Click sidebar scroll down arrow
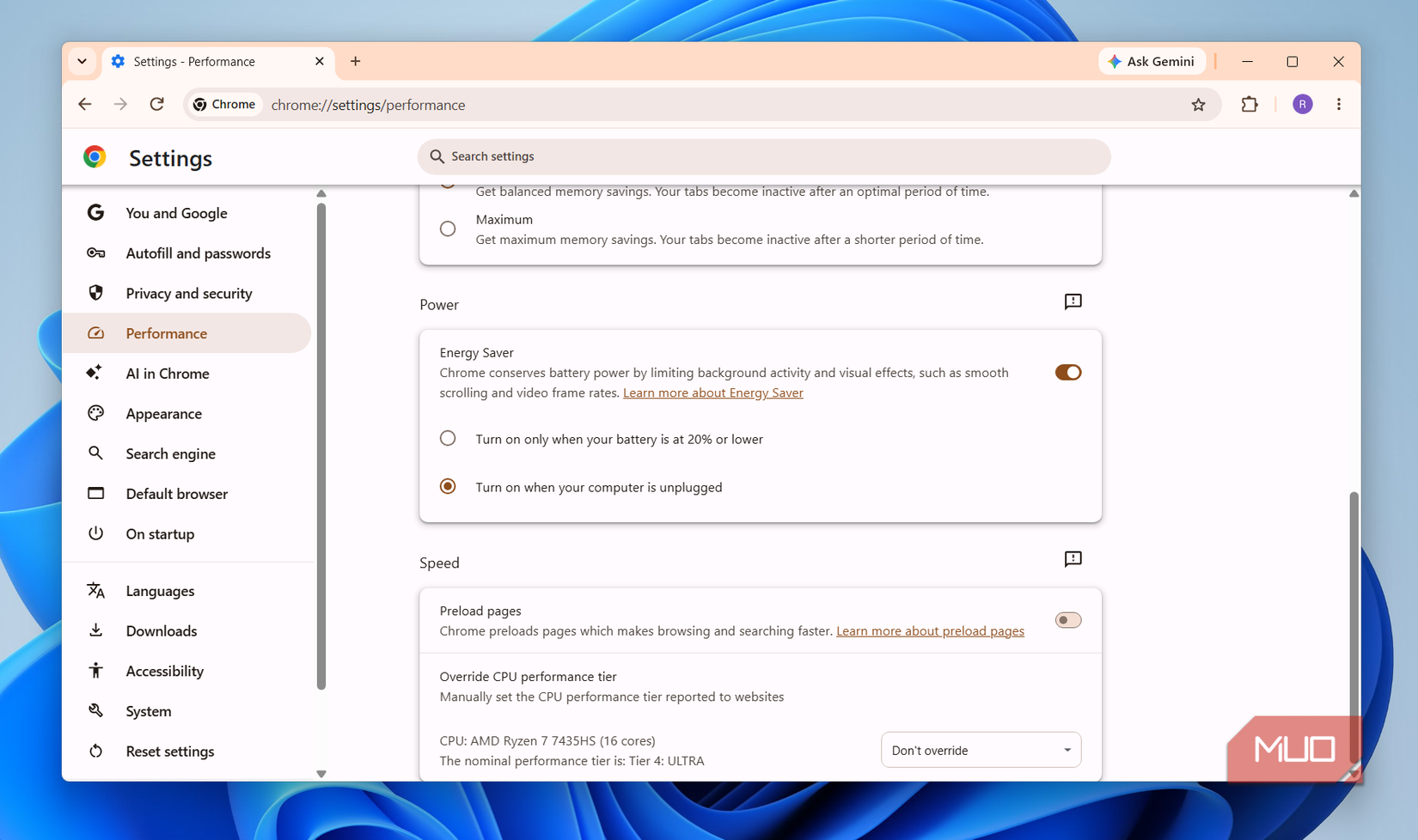 (x=321, y=774)
